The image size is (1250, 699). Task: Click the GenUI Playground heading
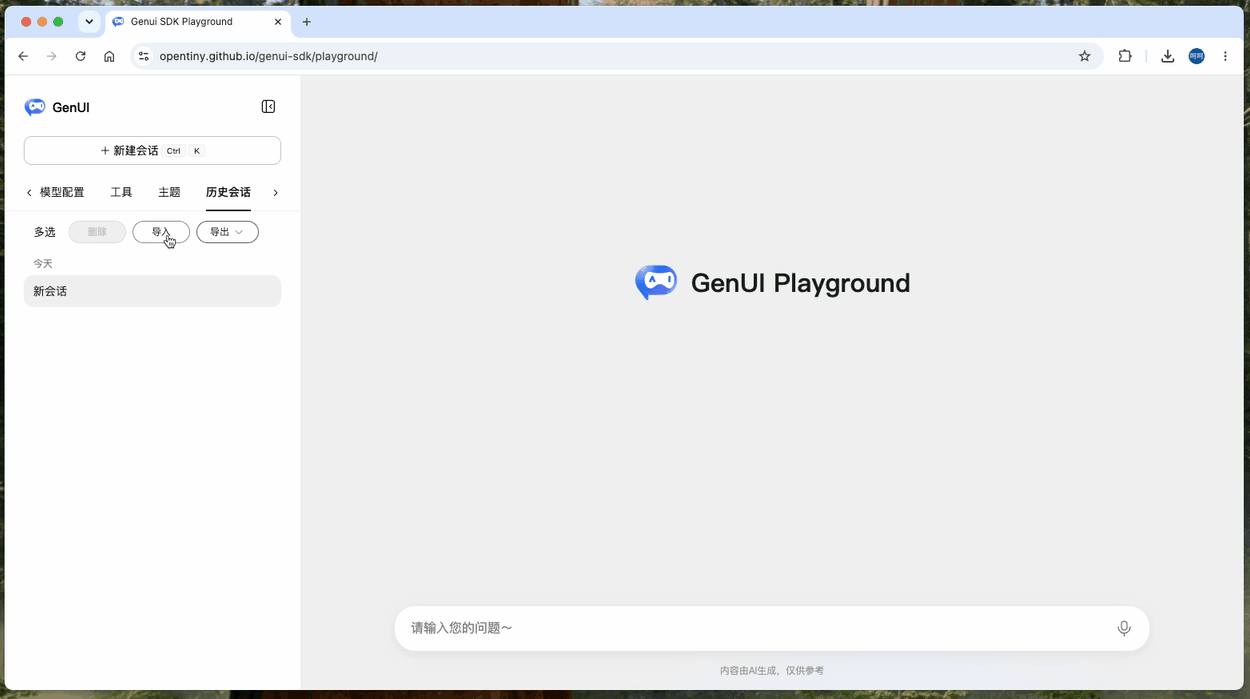tap(800, 283)
